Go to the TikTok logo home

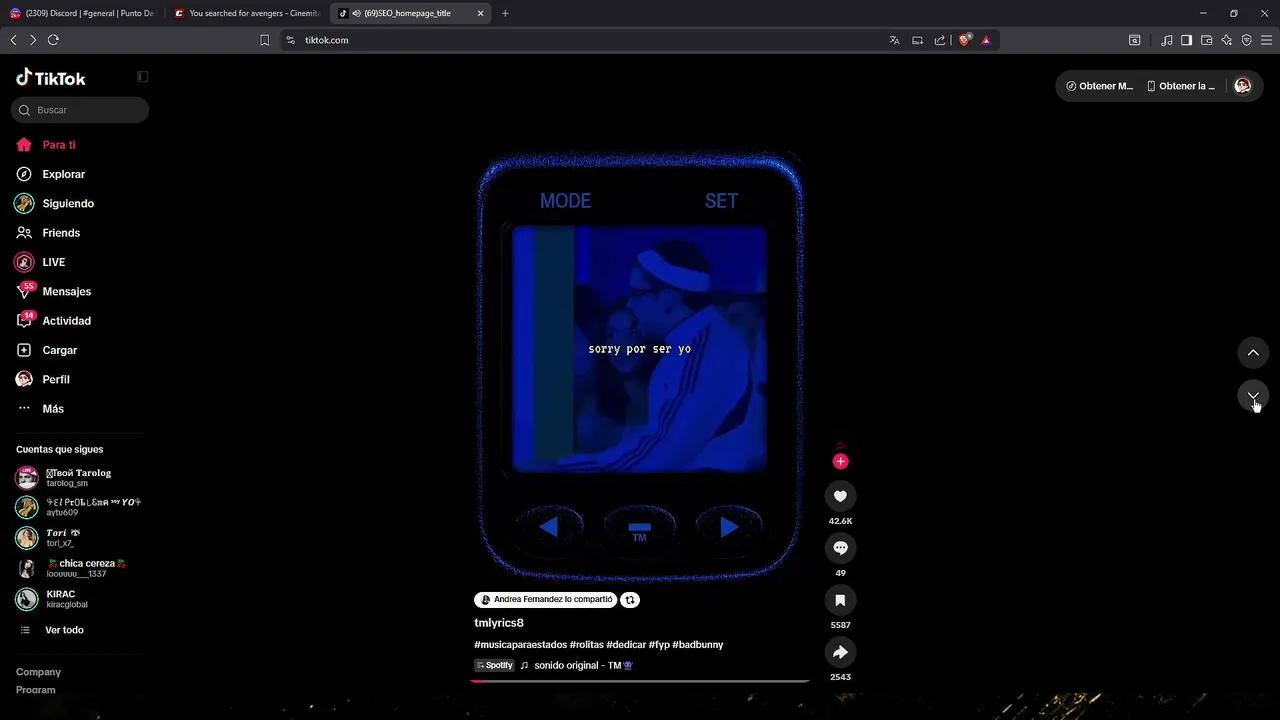(51, 78)
